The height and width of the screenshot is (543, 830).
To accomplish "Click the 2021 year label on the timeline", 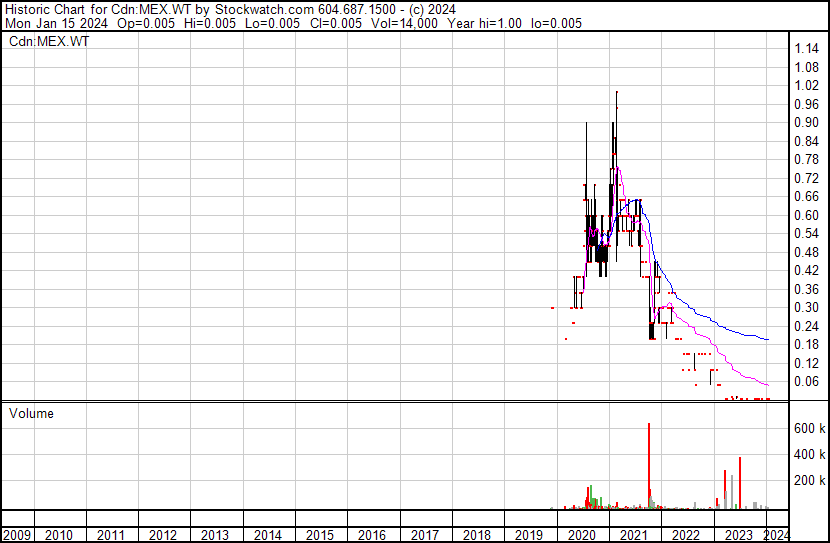I will pos(633,535).
